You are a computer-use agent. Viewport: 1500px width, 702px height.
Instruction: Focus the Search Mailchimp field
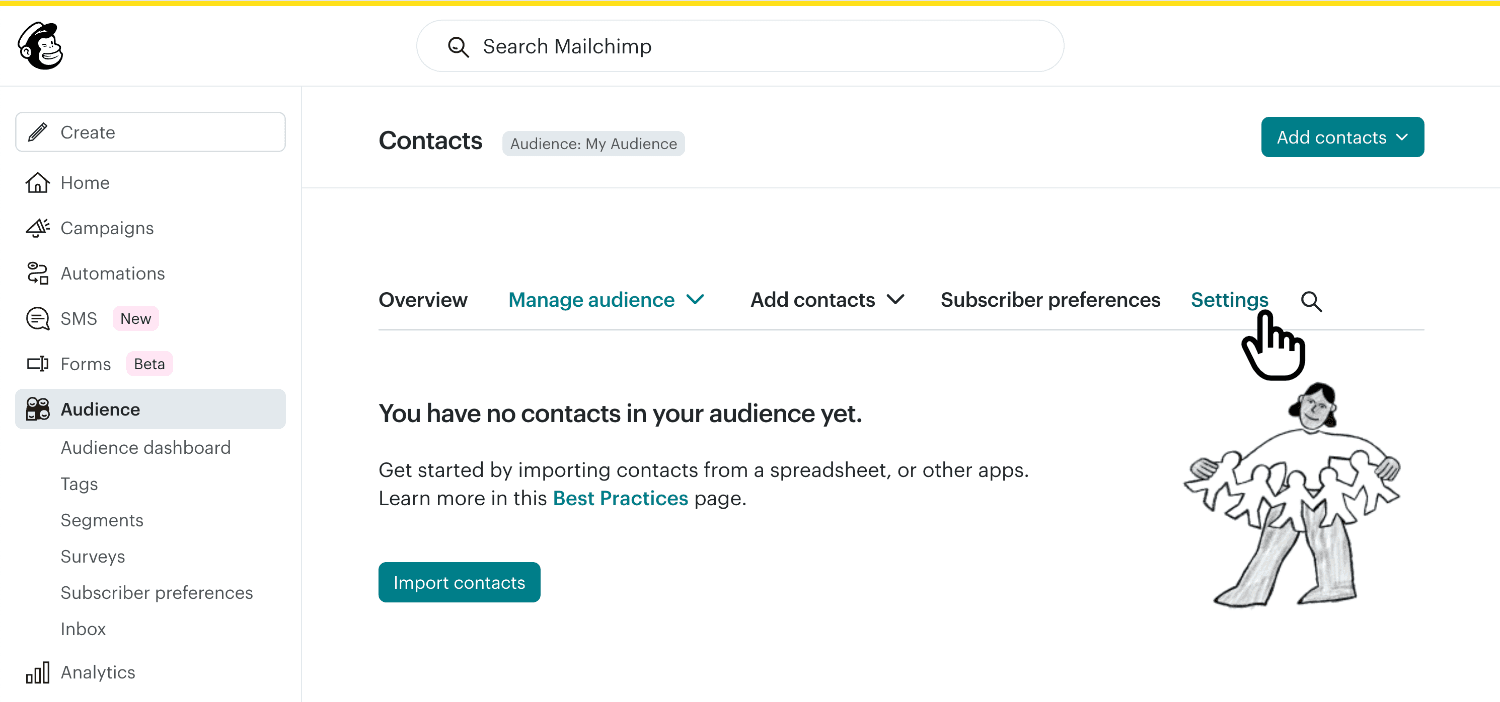[x=740, y=46]
